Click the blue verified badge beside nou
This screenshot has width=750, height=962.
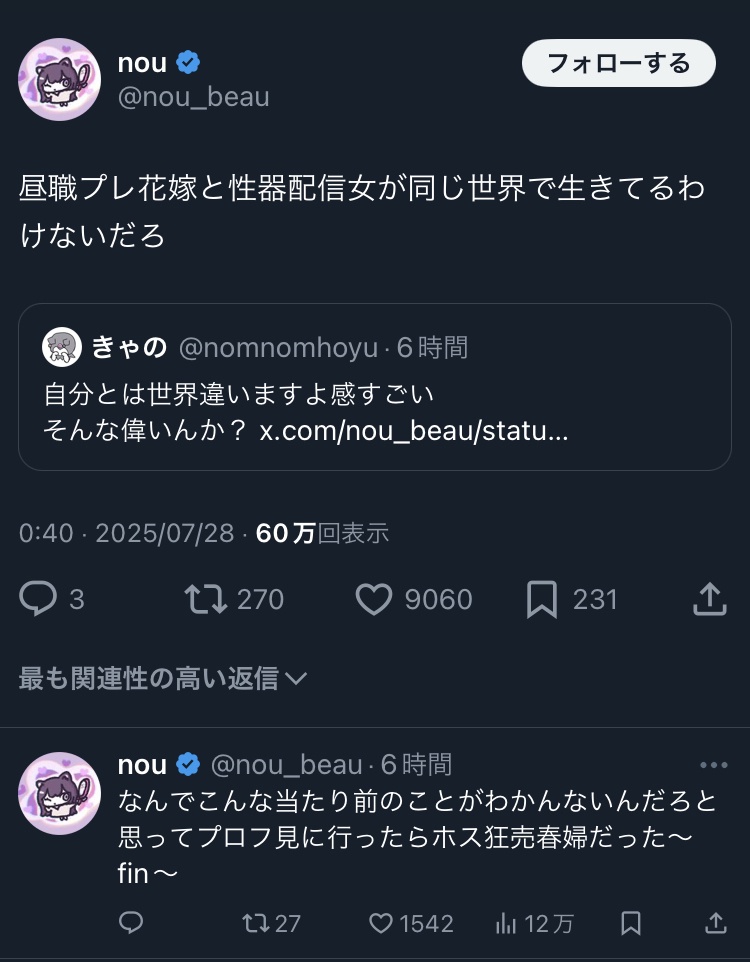tap(188, 63)
